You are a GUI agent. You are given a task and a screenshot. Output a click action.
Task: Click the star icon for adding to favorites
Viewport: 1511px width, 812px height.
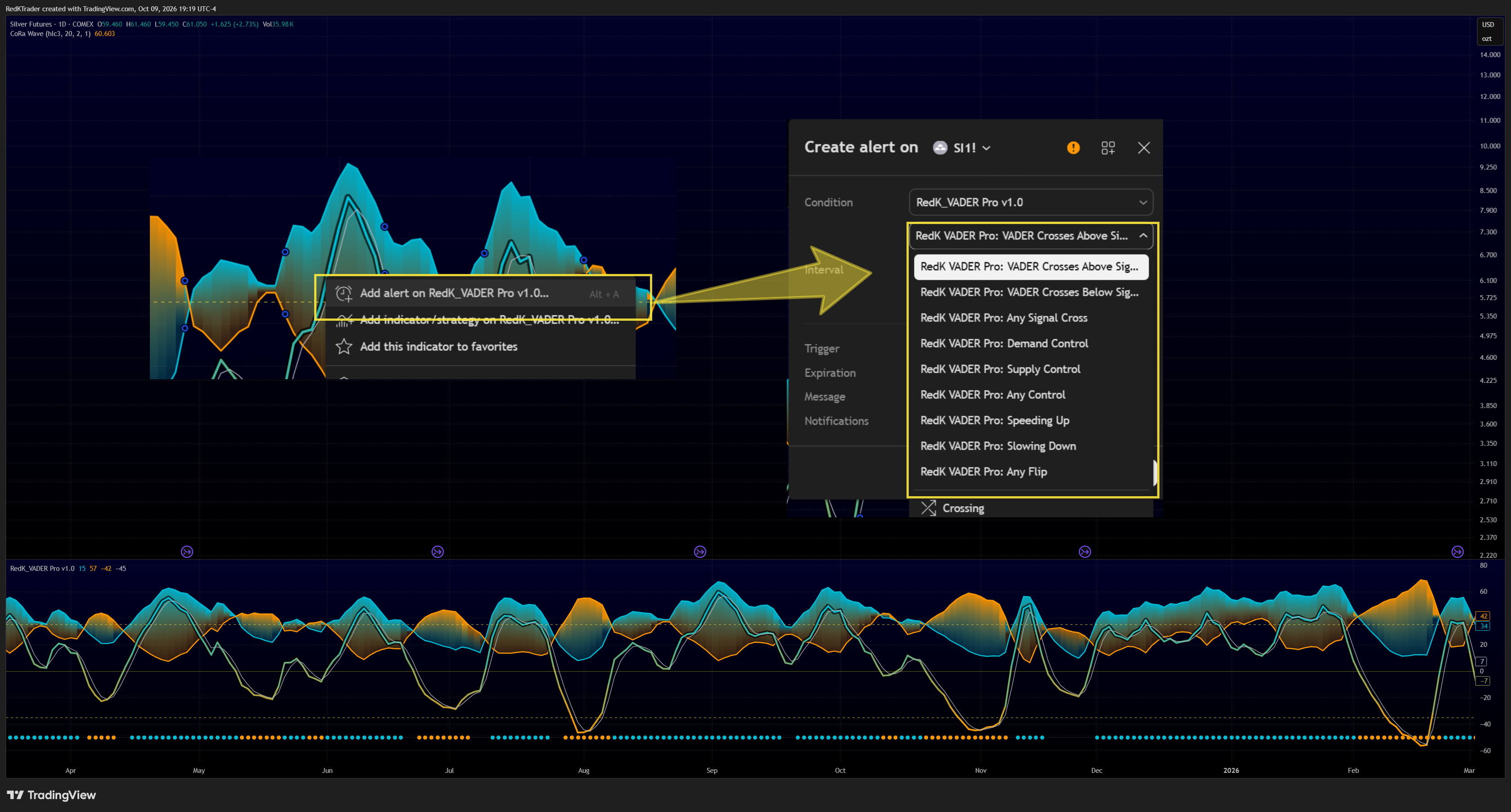344,346
